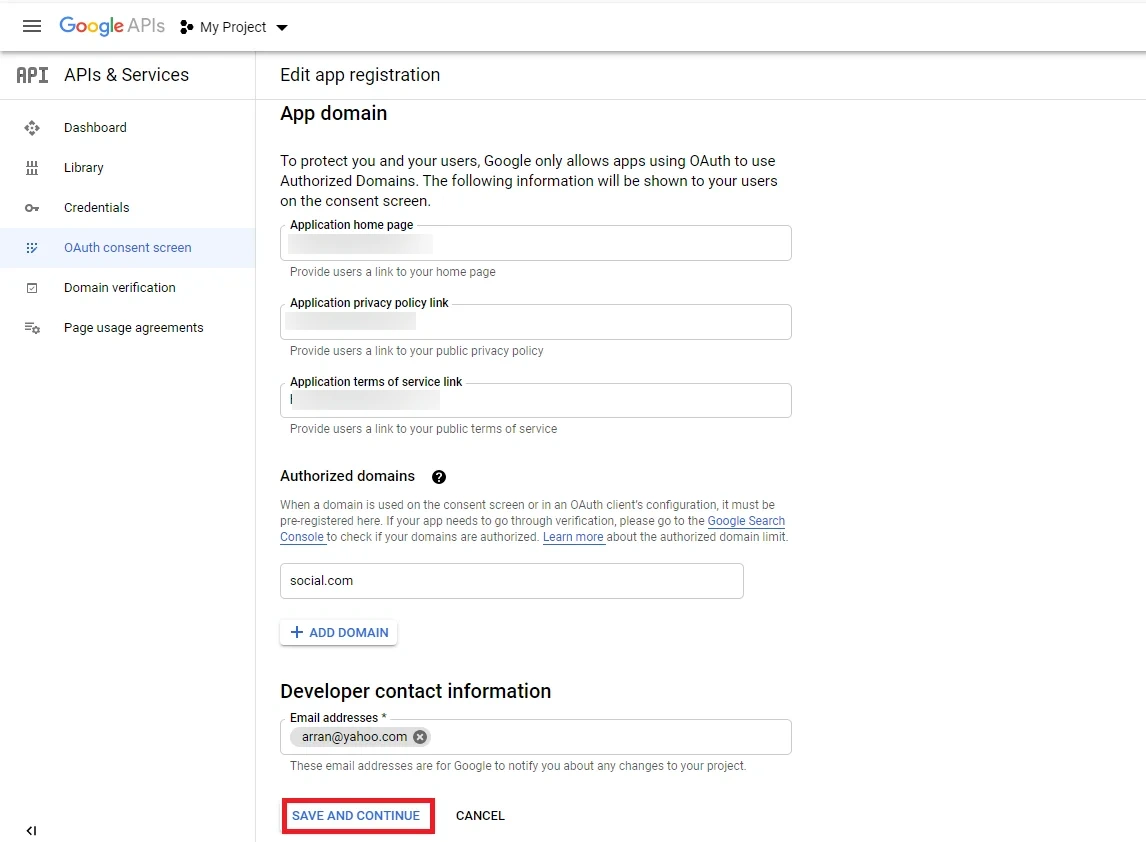Open the Google Search Console link
This screenshot has height=842, width=1146.
tap(746, 520)
